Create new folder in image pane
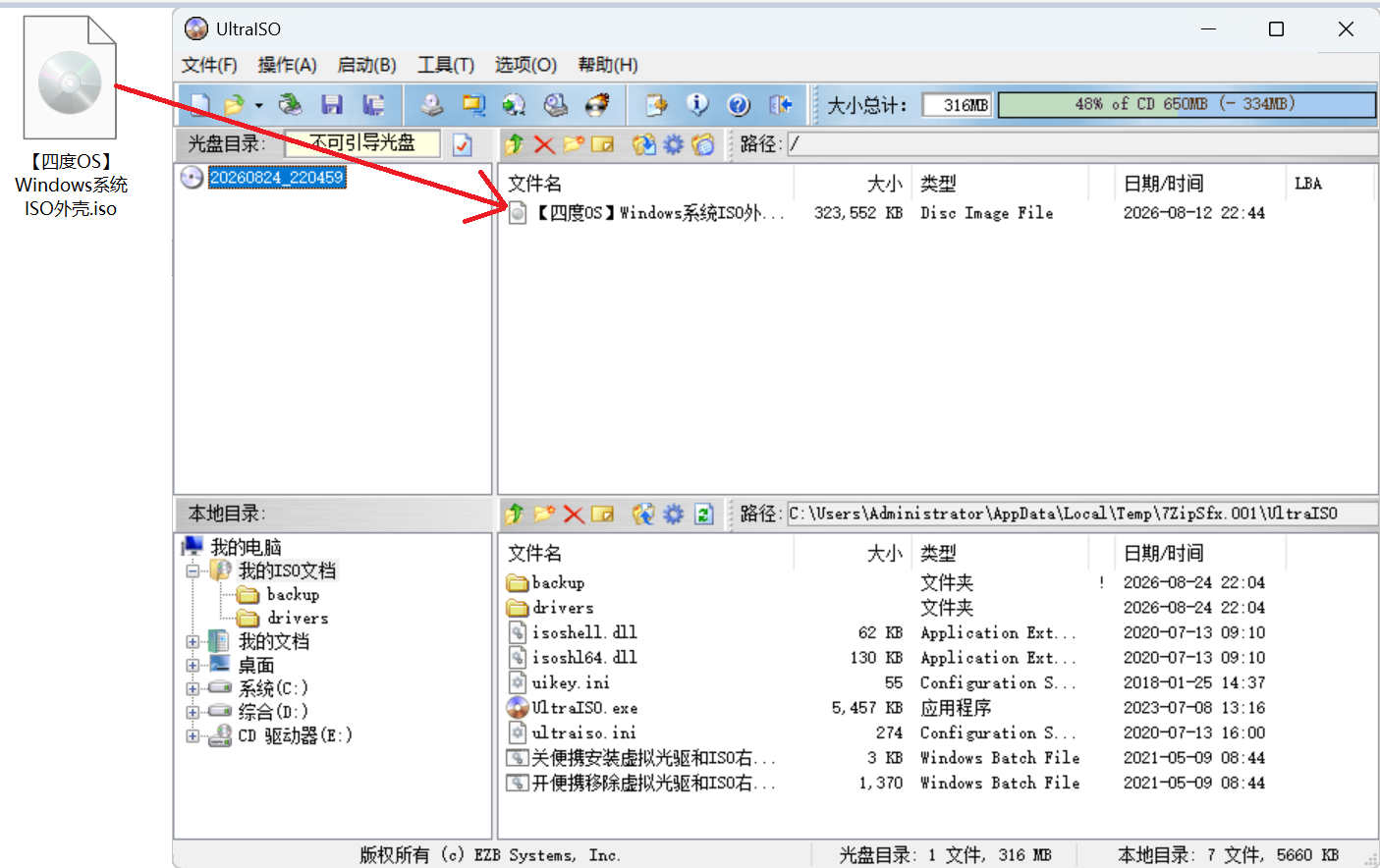This screenshot has height=868, width=1380. [574, 145]
